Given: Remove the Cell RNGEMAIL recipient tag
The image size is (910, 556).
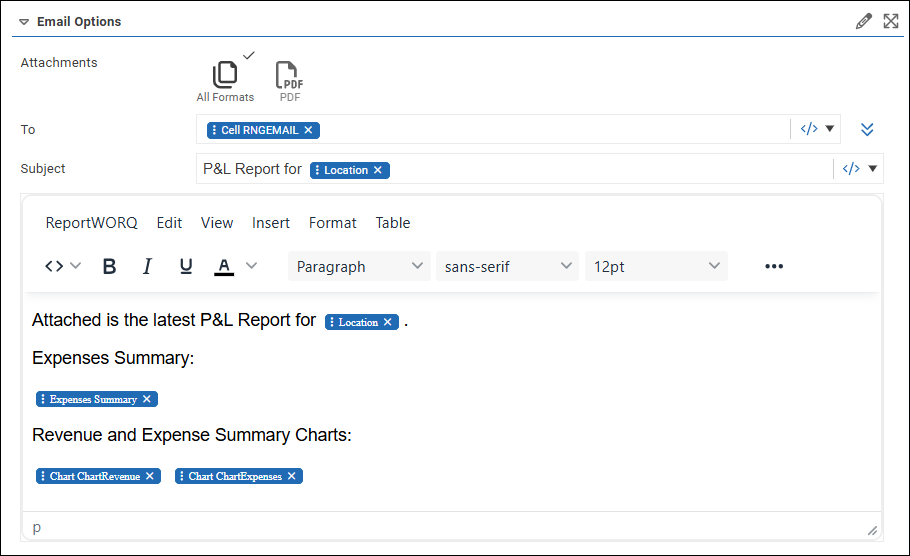Looking at the screenshot, I should pos(309,130).
